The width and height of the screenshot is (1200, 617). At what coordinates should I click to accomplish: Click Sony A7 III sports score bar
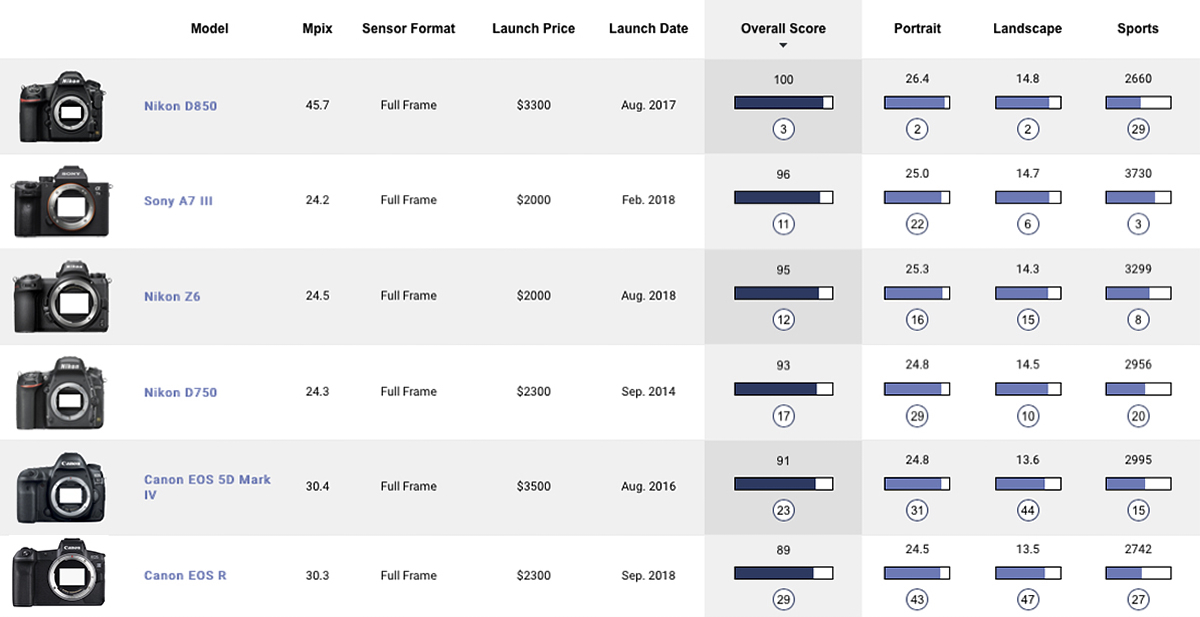(x=1138, y=198)
